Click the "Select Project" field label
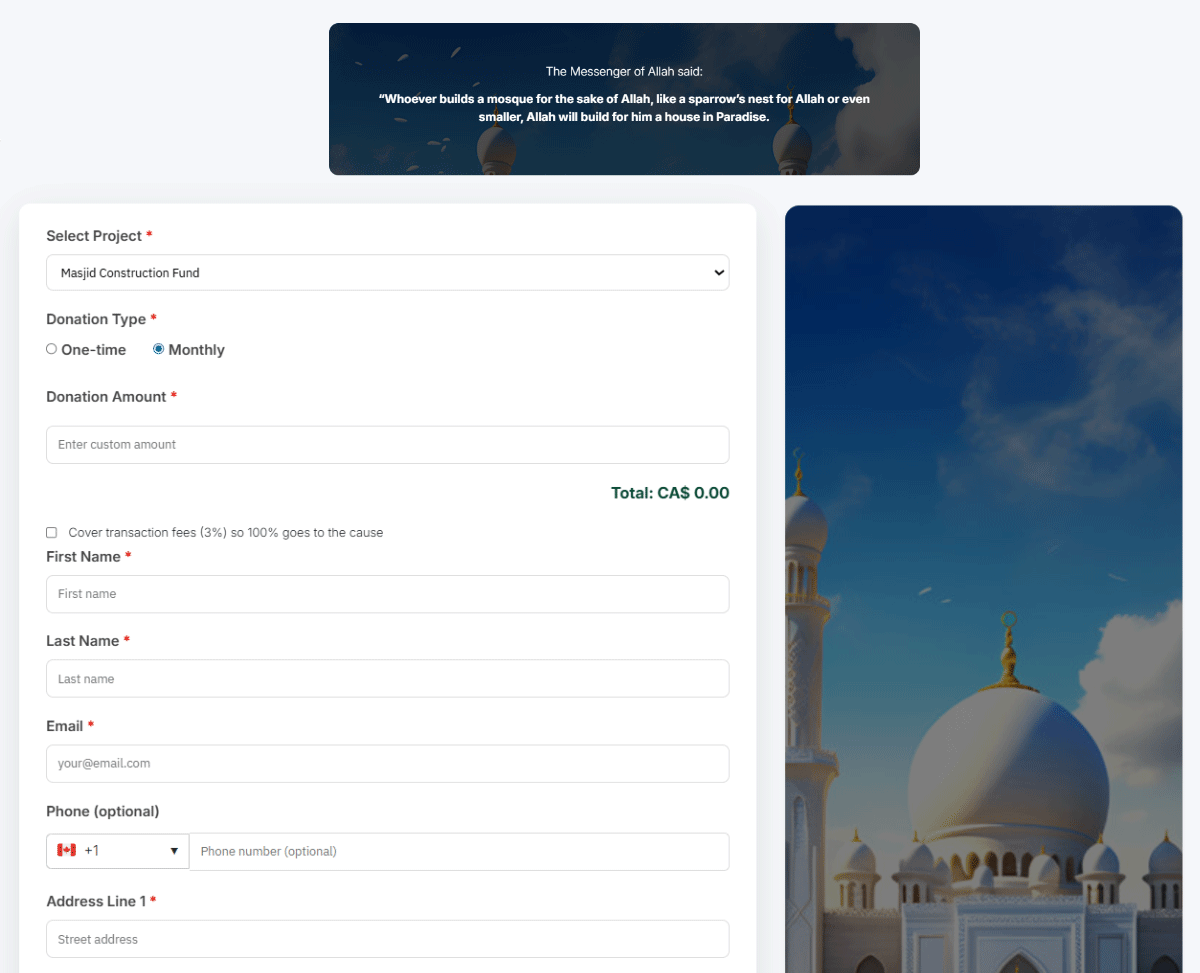This screenshot has width=1200, height=973. click(94, 236)
